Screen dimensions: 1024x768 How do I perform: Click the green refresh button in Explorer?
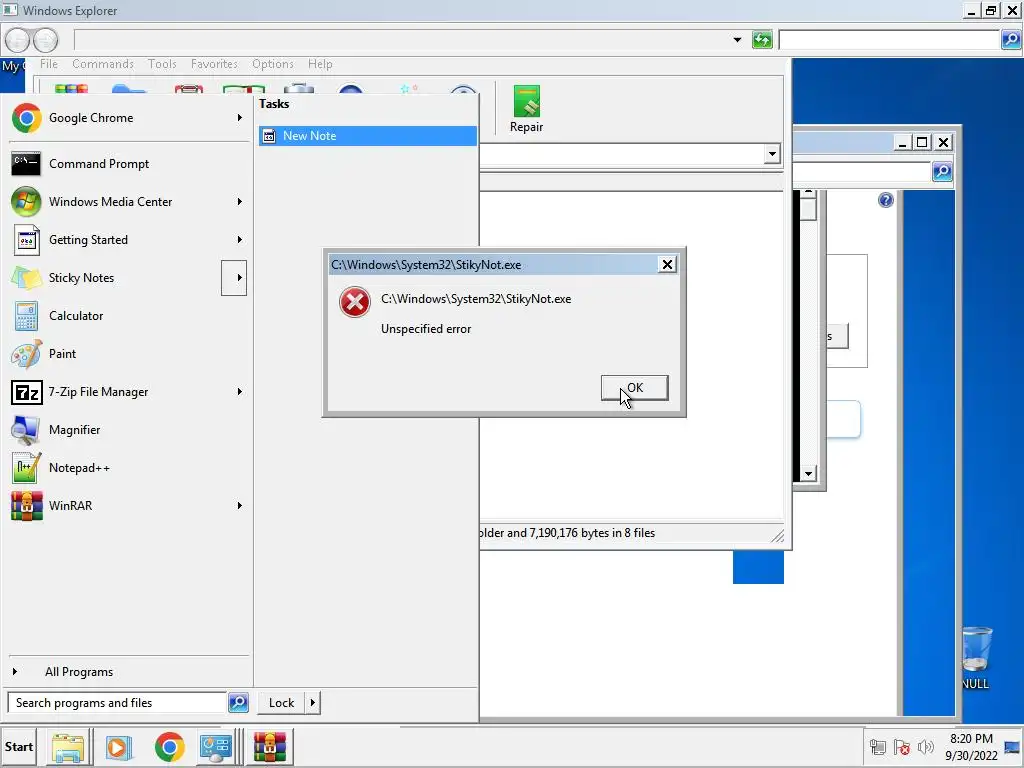tap(762, 40)
